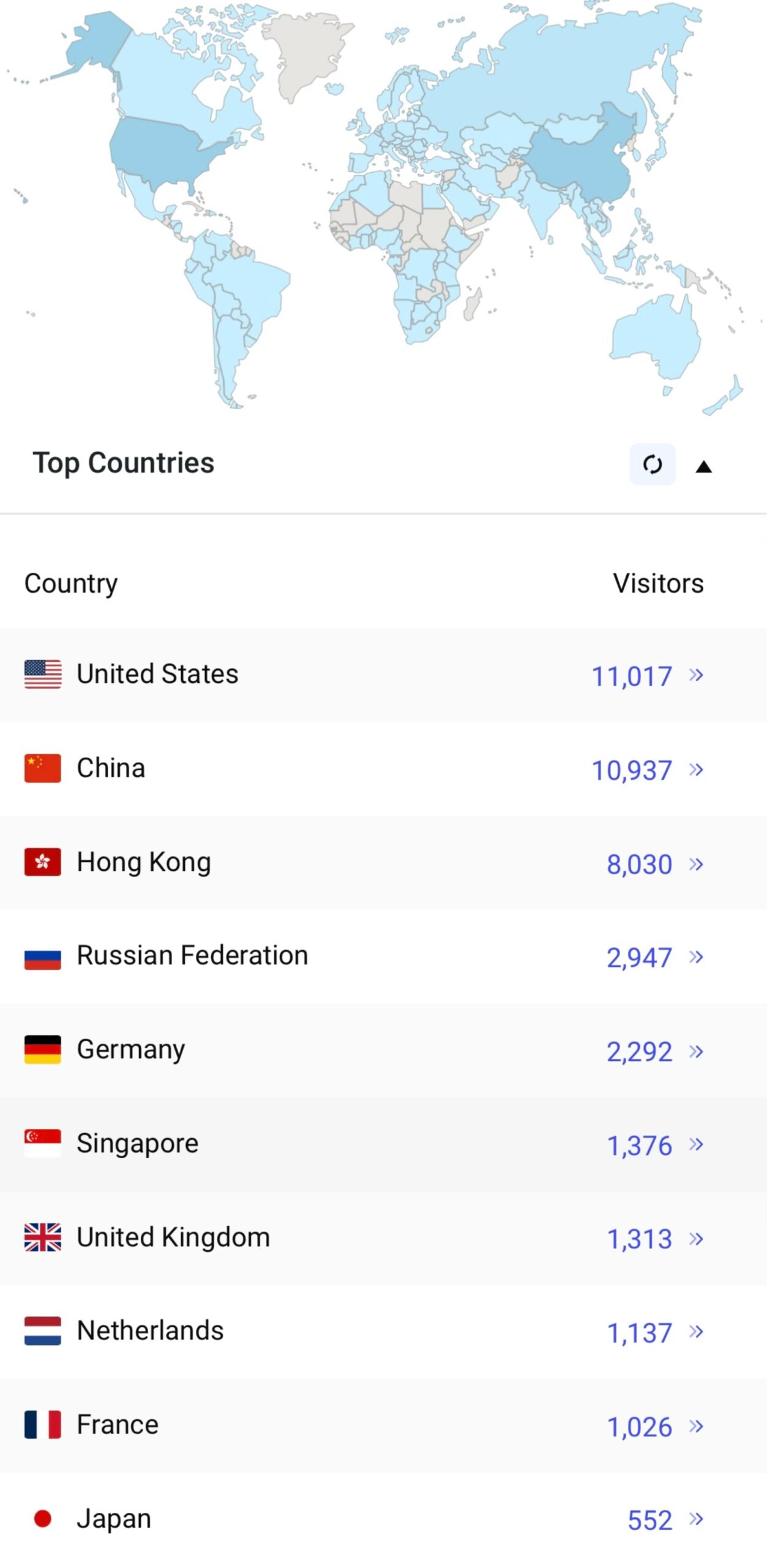Click the Hong Kong flag icon
This screenshot has width=767, height=1568.
tap(43, 862)
